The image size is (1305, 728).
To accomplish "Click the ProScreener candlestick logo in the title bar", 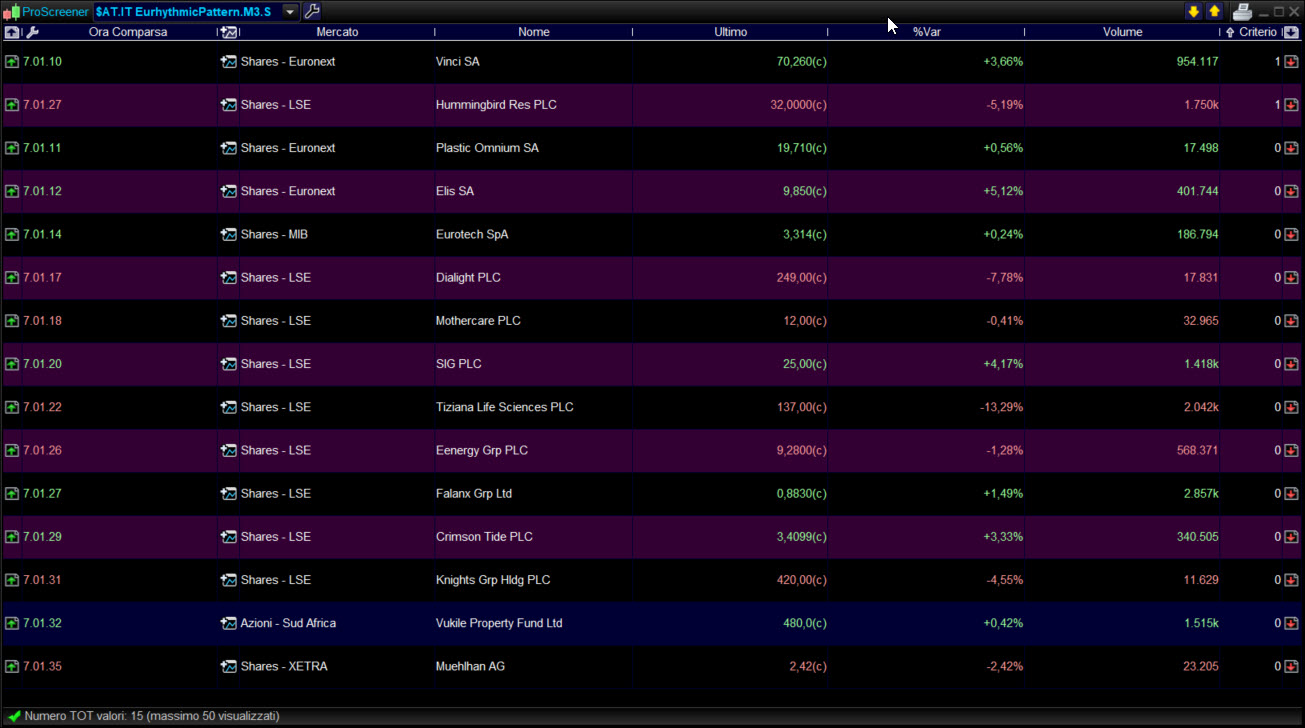I will click(11, 12).
